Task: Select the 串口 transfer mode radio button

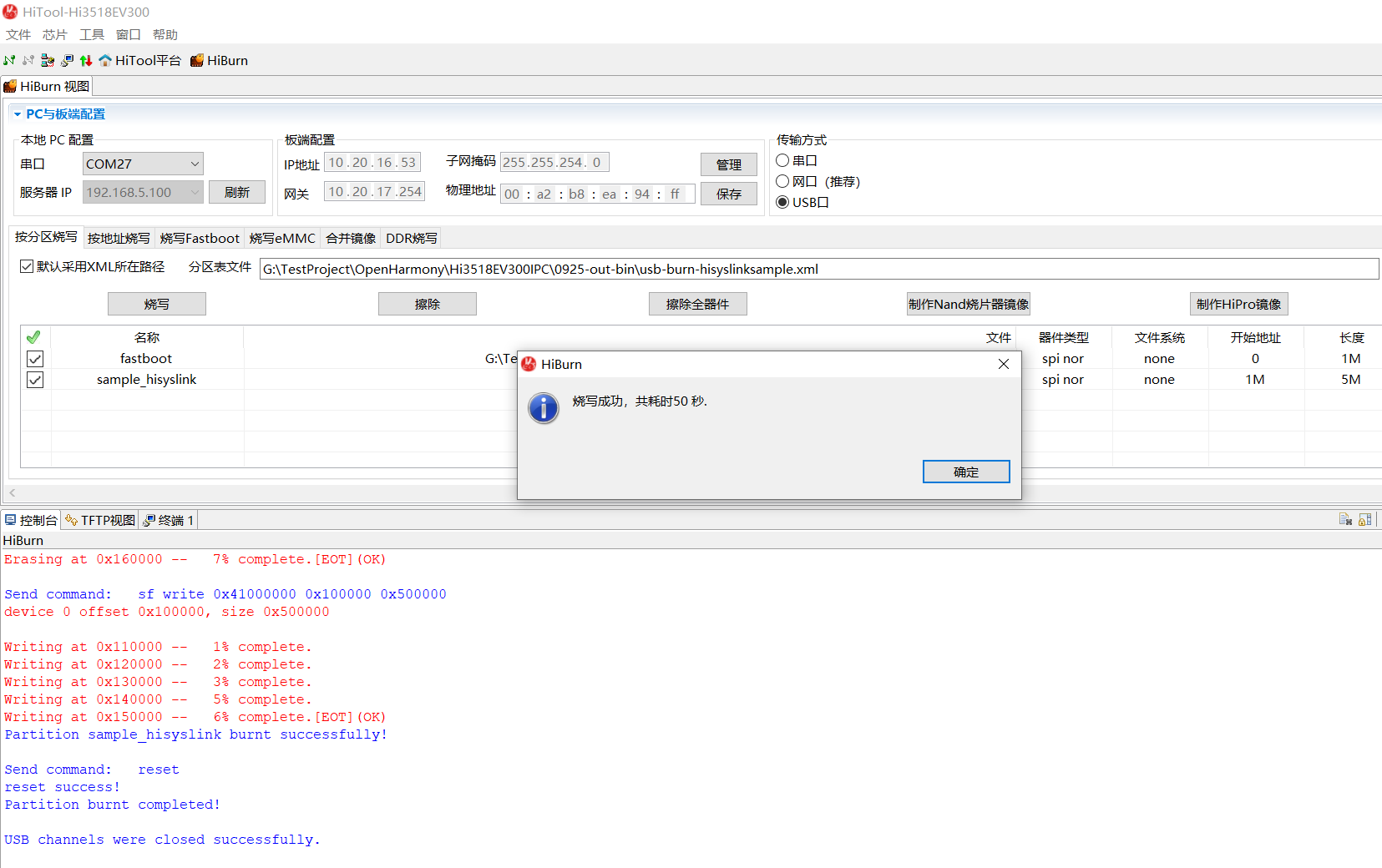Action: coord(782,160)
